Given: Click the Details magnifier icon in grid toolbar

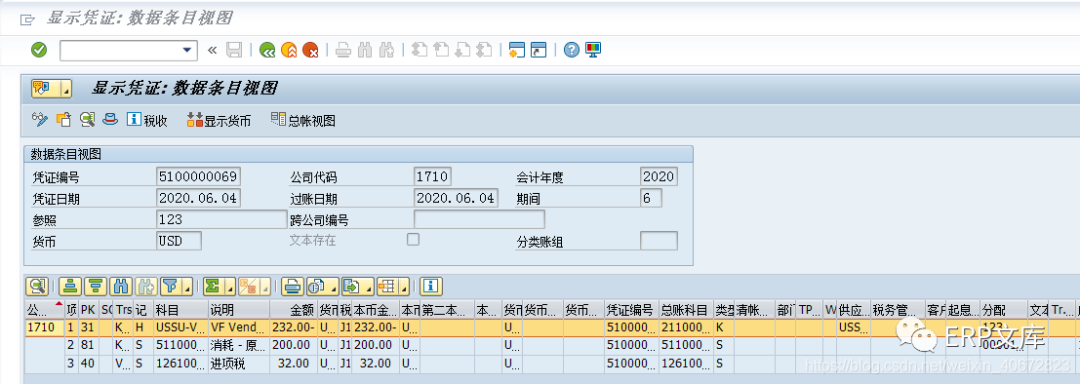Looking at the screenshot, I should (x=37, y=286).
